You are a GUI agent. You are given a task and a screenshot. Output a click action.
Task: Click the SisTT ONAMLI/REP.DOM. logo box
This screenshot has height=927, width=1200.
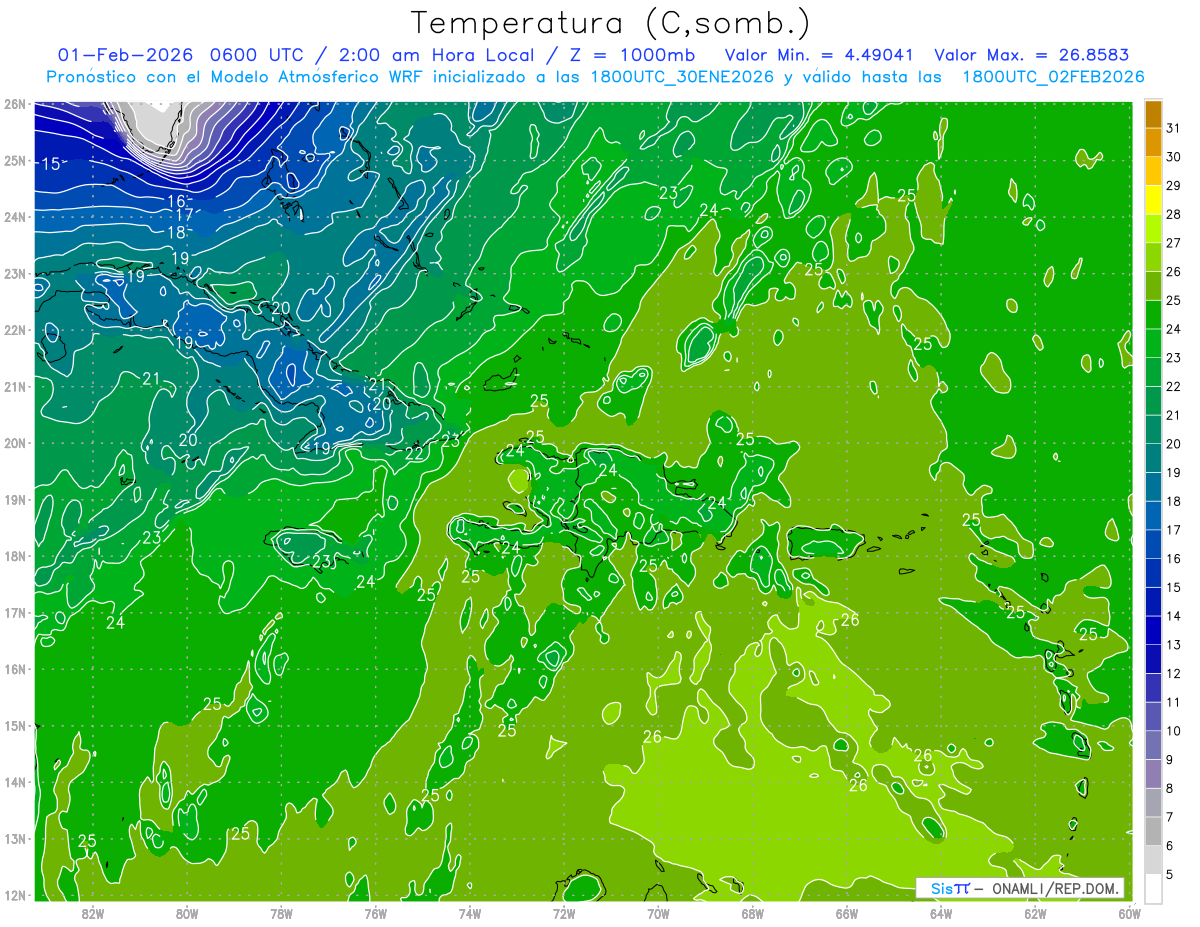tap(1020, 888)
